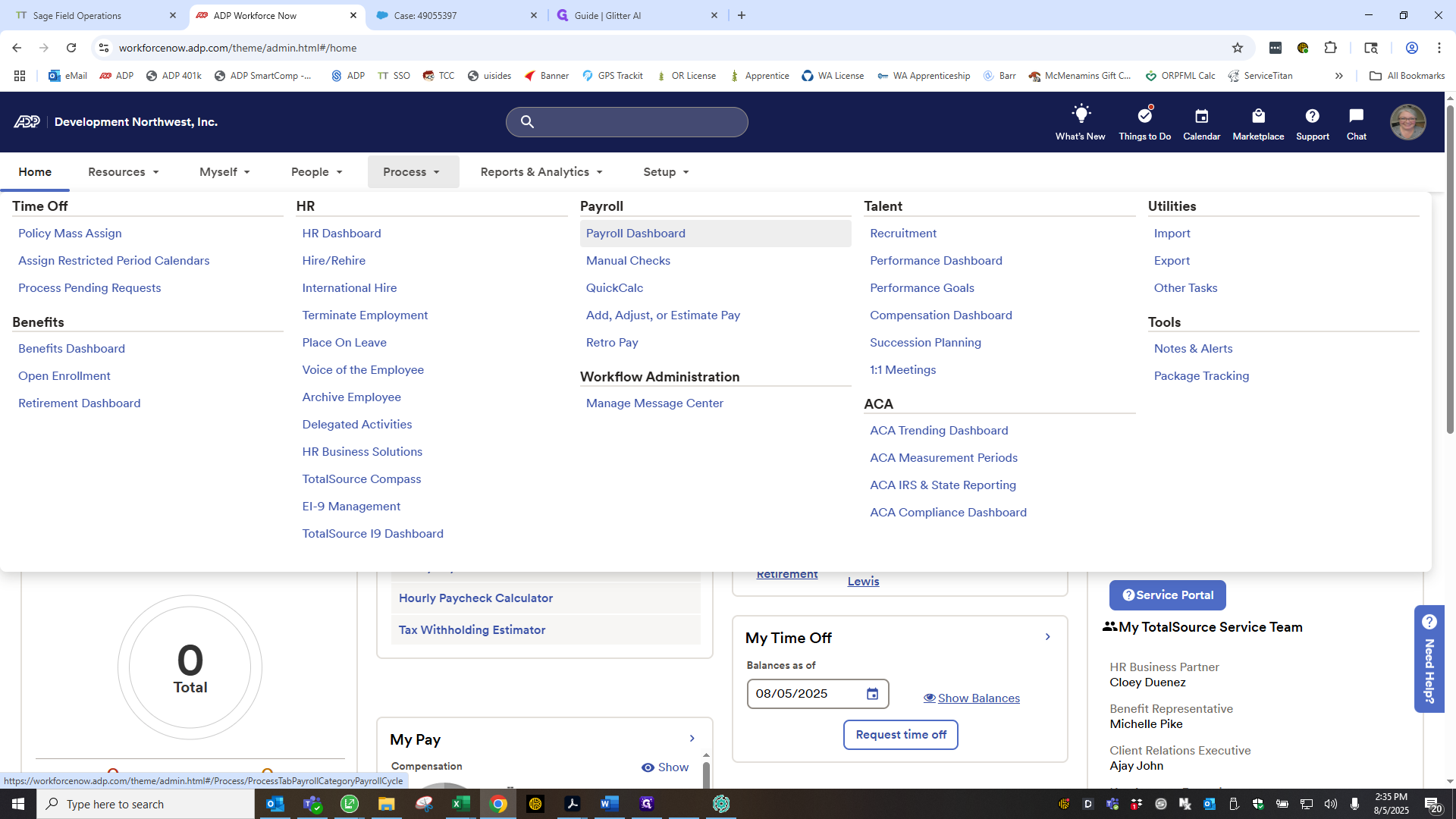Open Things to Do checkmark icon

click(x=1145, y=115)
